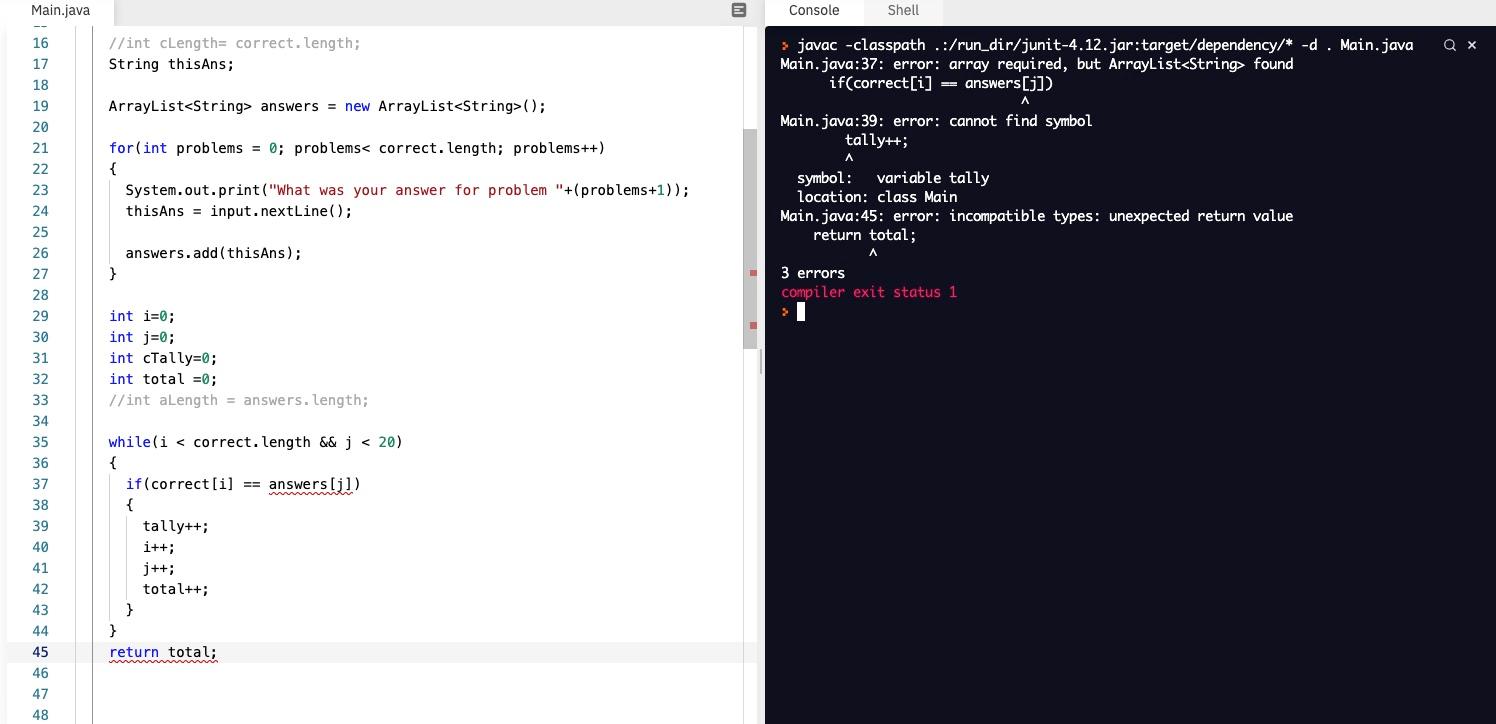Image resolution: width=1496 pixels, height=724 pixels.
Task: Open the Main.java editor tab
Action: (x=60, y=11)
